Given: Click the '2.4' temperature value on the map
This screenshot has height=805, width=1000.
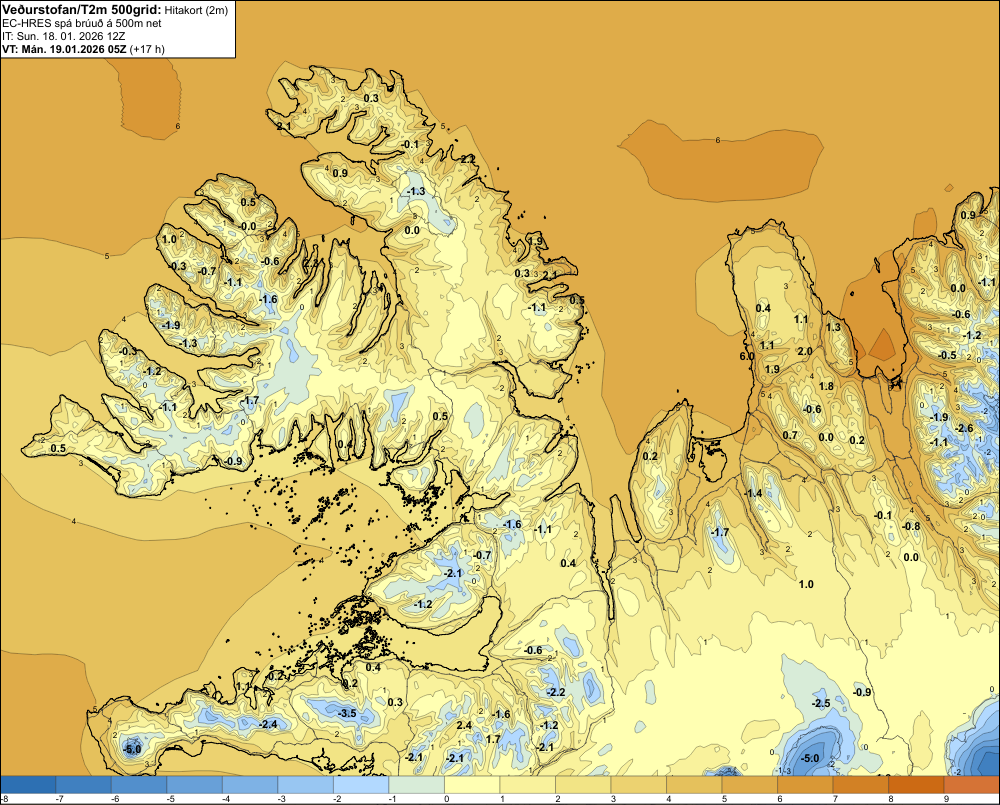Looking at the screenshot, I should (x=464, y=725).
